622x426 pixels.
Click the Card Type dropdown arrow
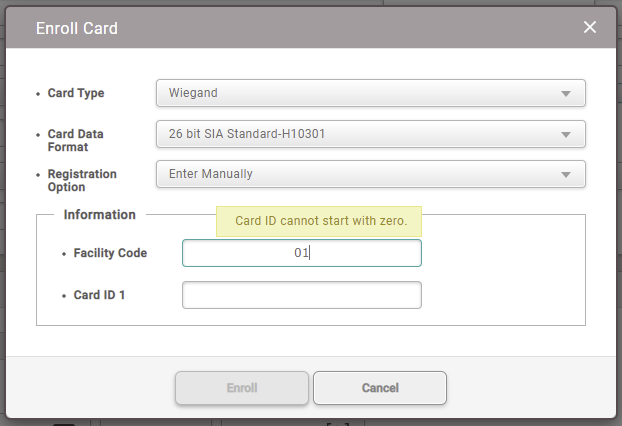click(566, 94)
